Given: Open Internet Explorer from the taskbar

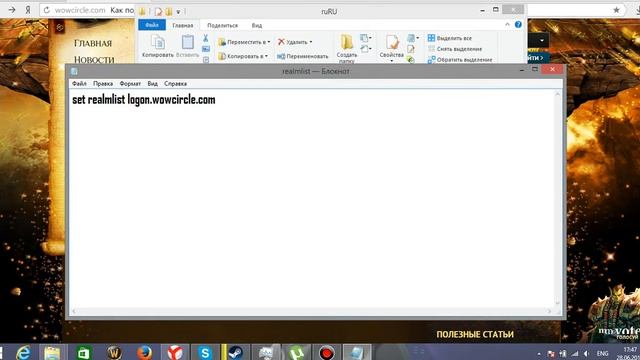Looking at the screenshot, I should pyautogui.click(x=23, y=353).
